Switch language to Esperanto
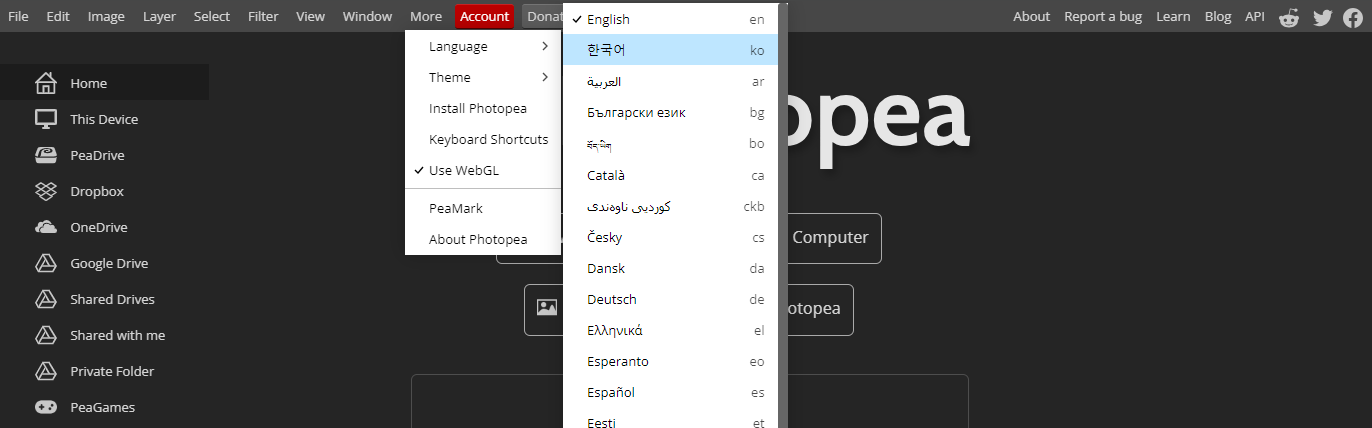 tap(670, 361)
